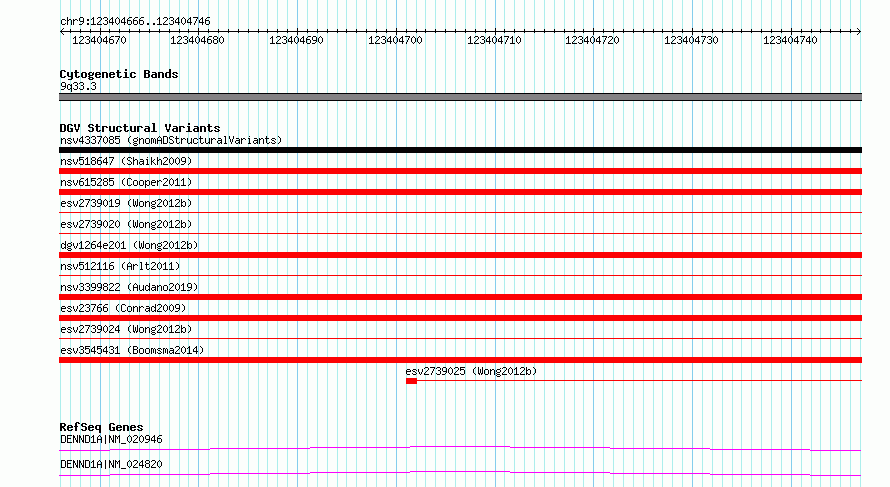The height and width of the screenshot is (487, 890).
Task: Click the small red block of esv2739025
Action: click(x=412, y=381)
